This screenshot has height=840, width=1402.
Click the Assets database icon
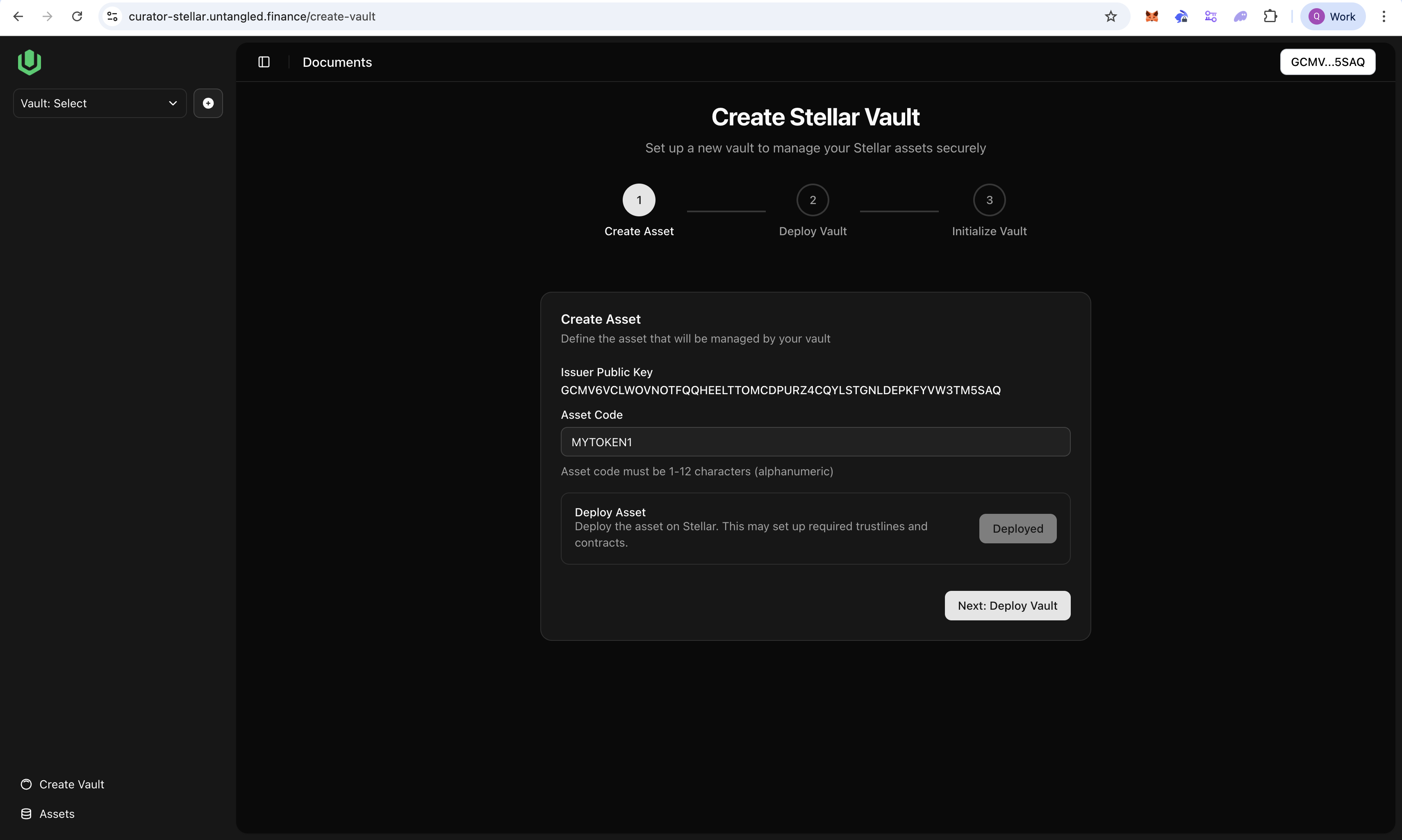pyautogui.click(x=26, y=813)
